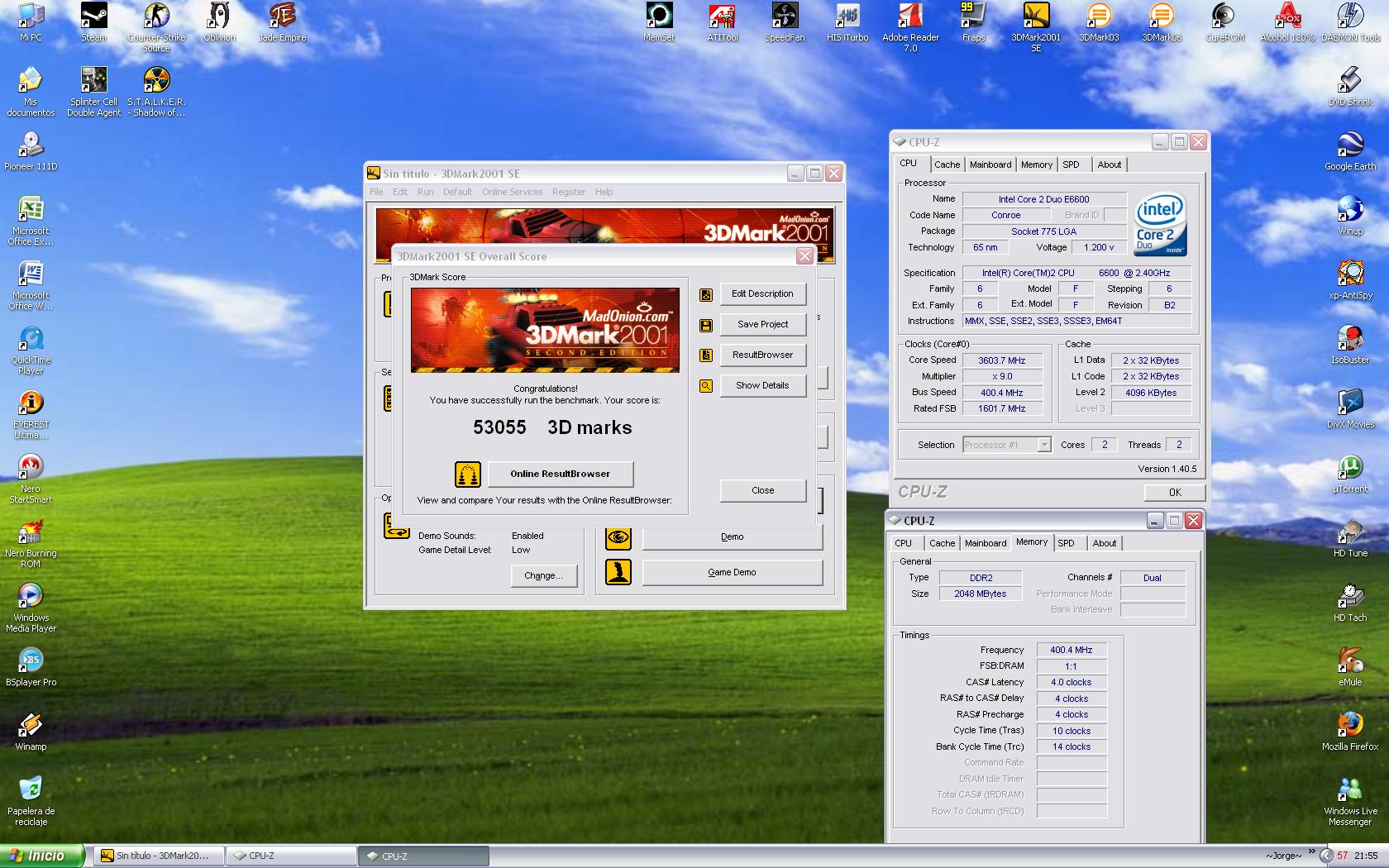The height and width of the screenshot is (868, 1389).
Task: Open Oblivion desktop shortcut
Action: [219, 22]
